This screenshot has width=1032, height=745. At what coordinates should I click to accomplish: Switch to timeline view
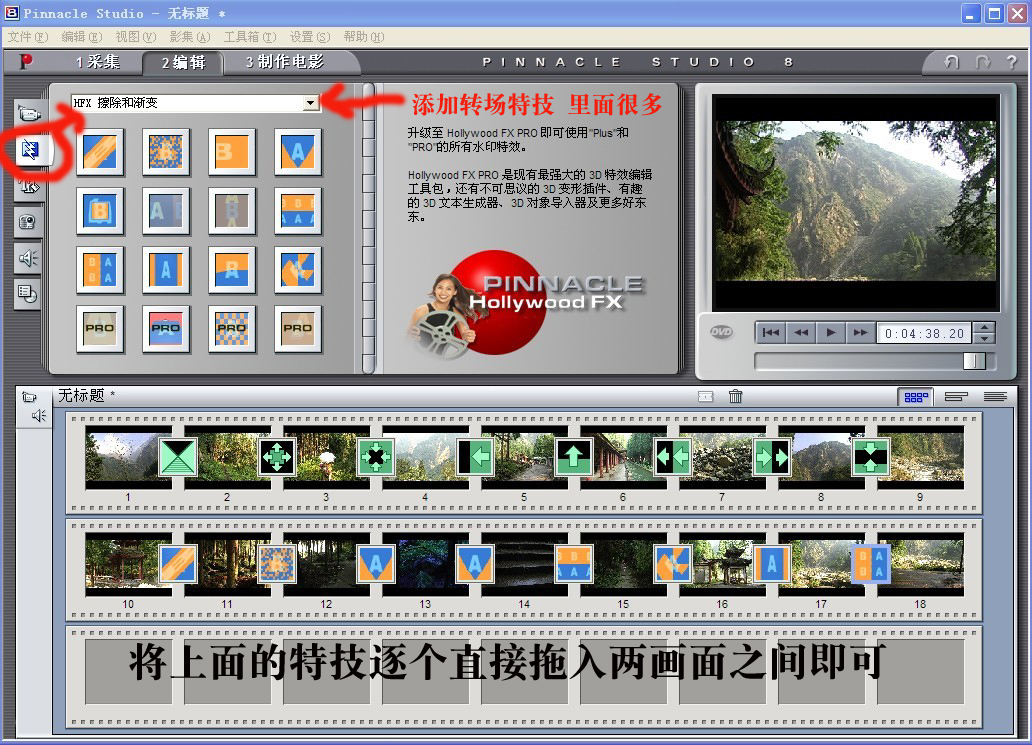click(x=956, y=397)
